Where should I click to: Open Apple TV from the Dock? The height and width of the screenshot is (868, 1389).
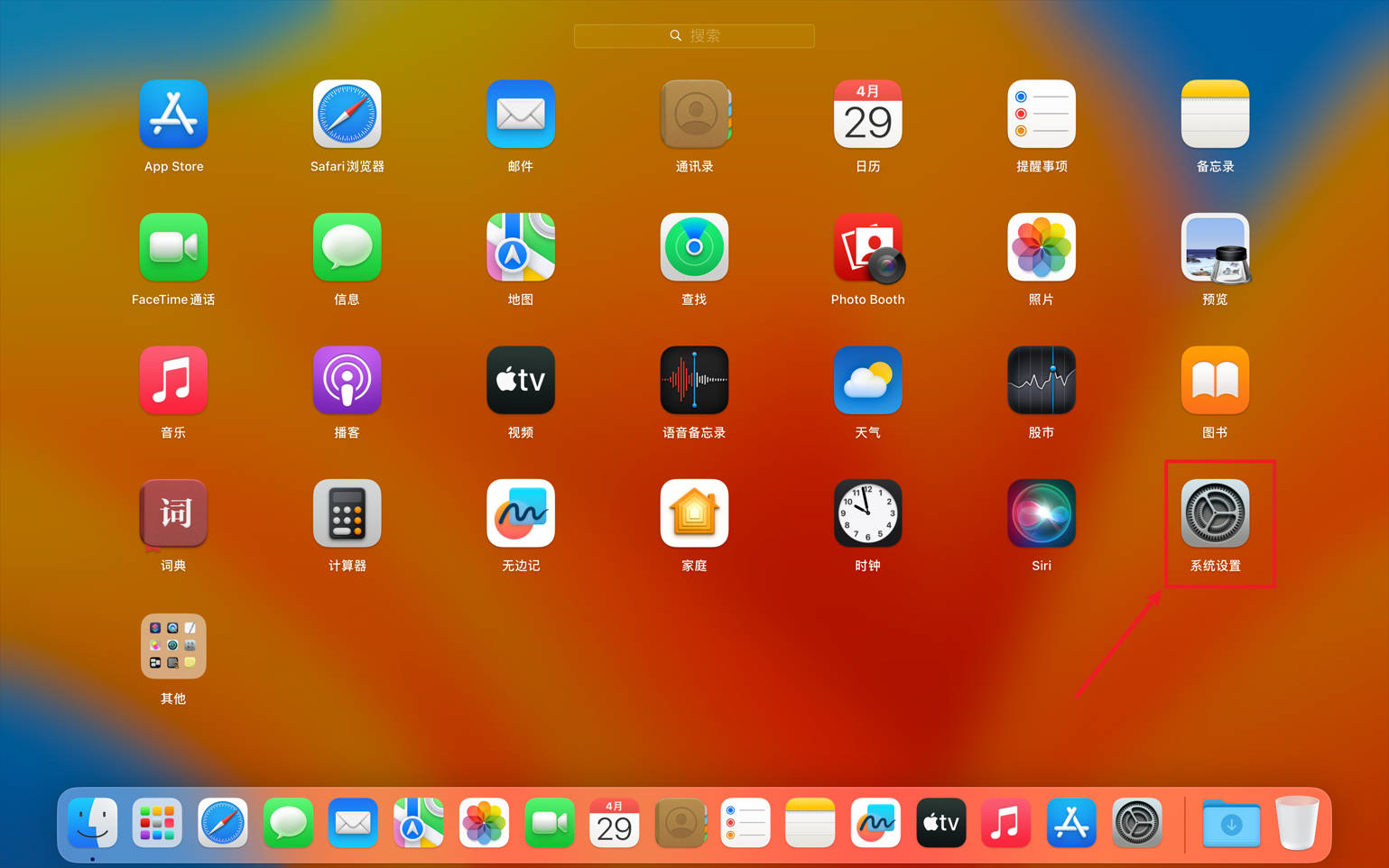pos(941,823)
